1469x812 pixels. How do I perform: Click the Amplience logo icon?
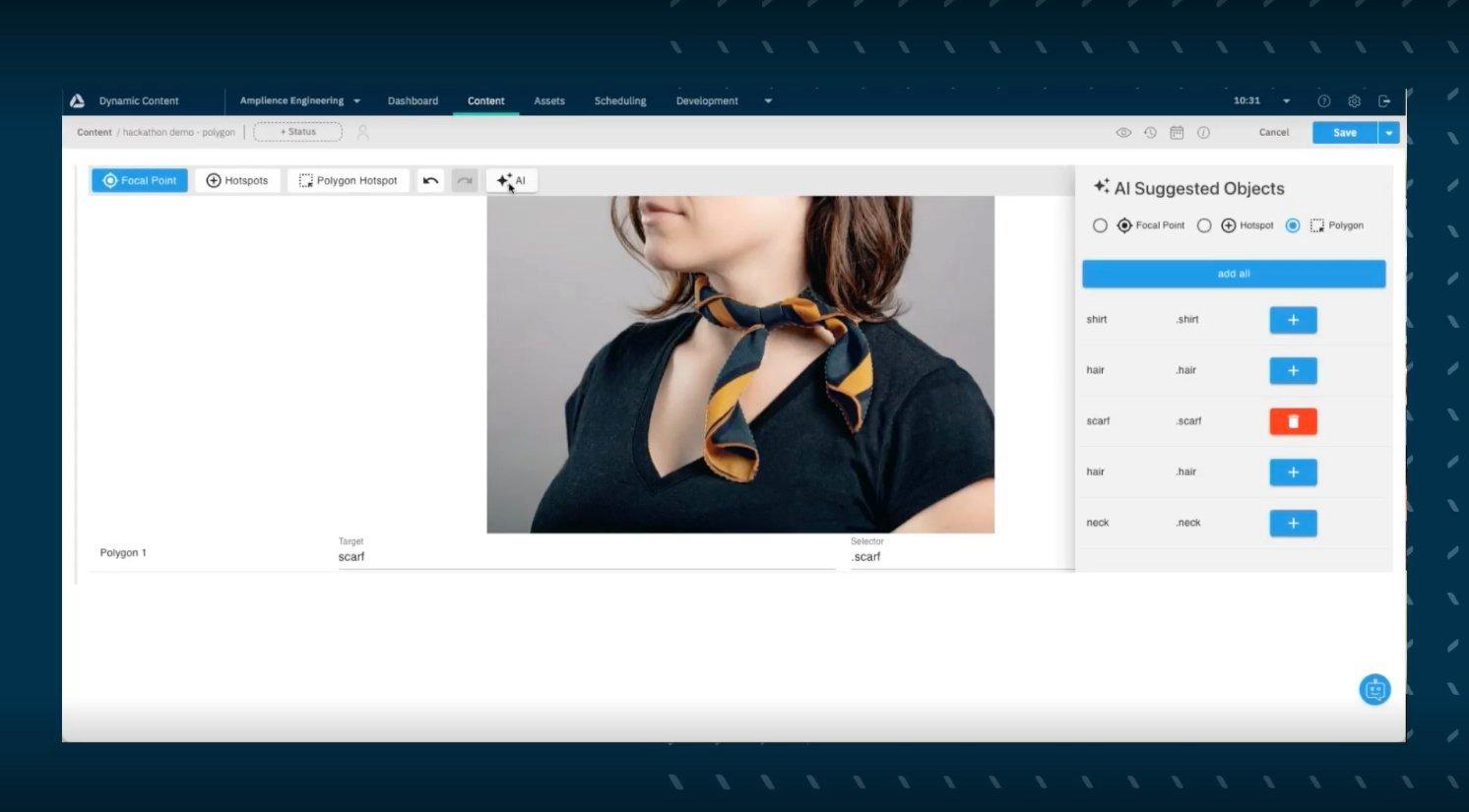(77, 100)
